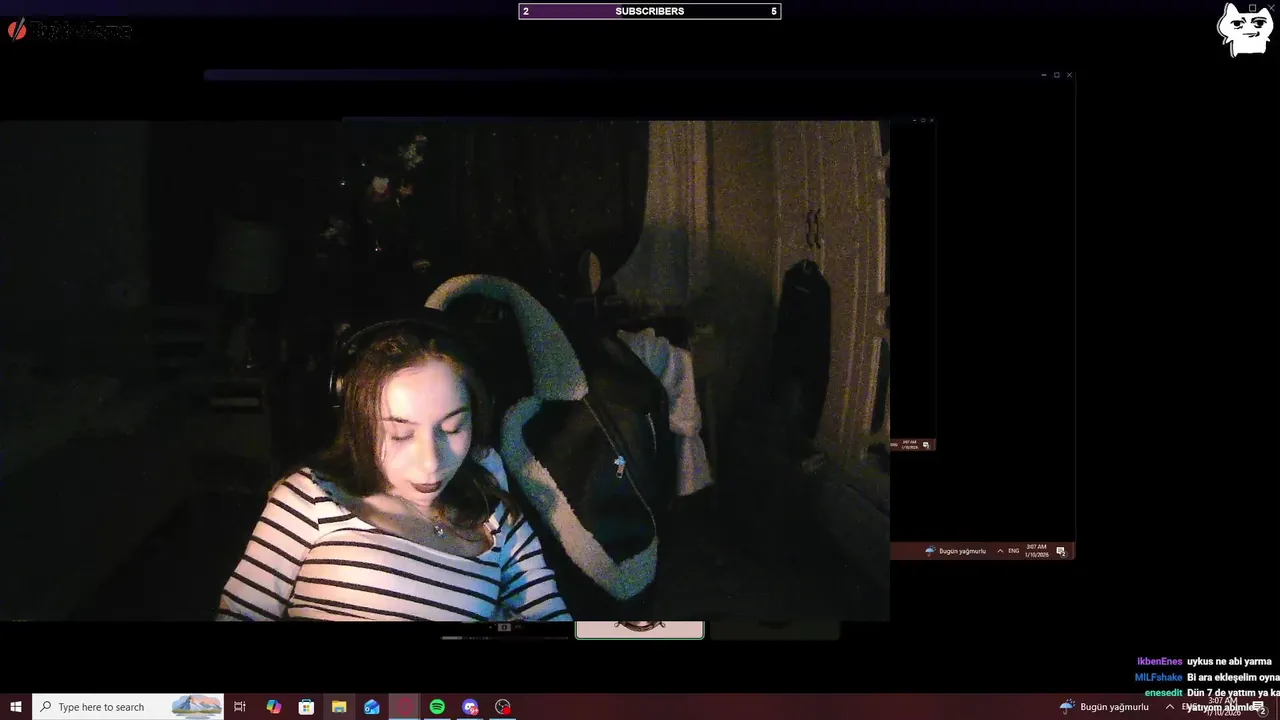Viewport: 1280px width, 720px height.
Task: Click the chat message 'uykus ne abi yarma'
Action: (1229, 662)
